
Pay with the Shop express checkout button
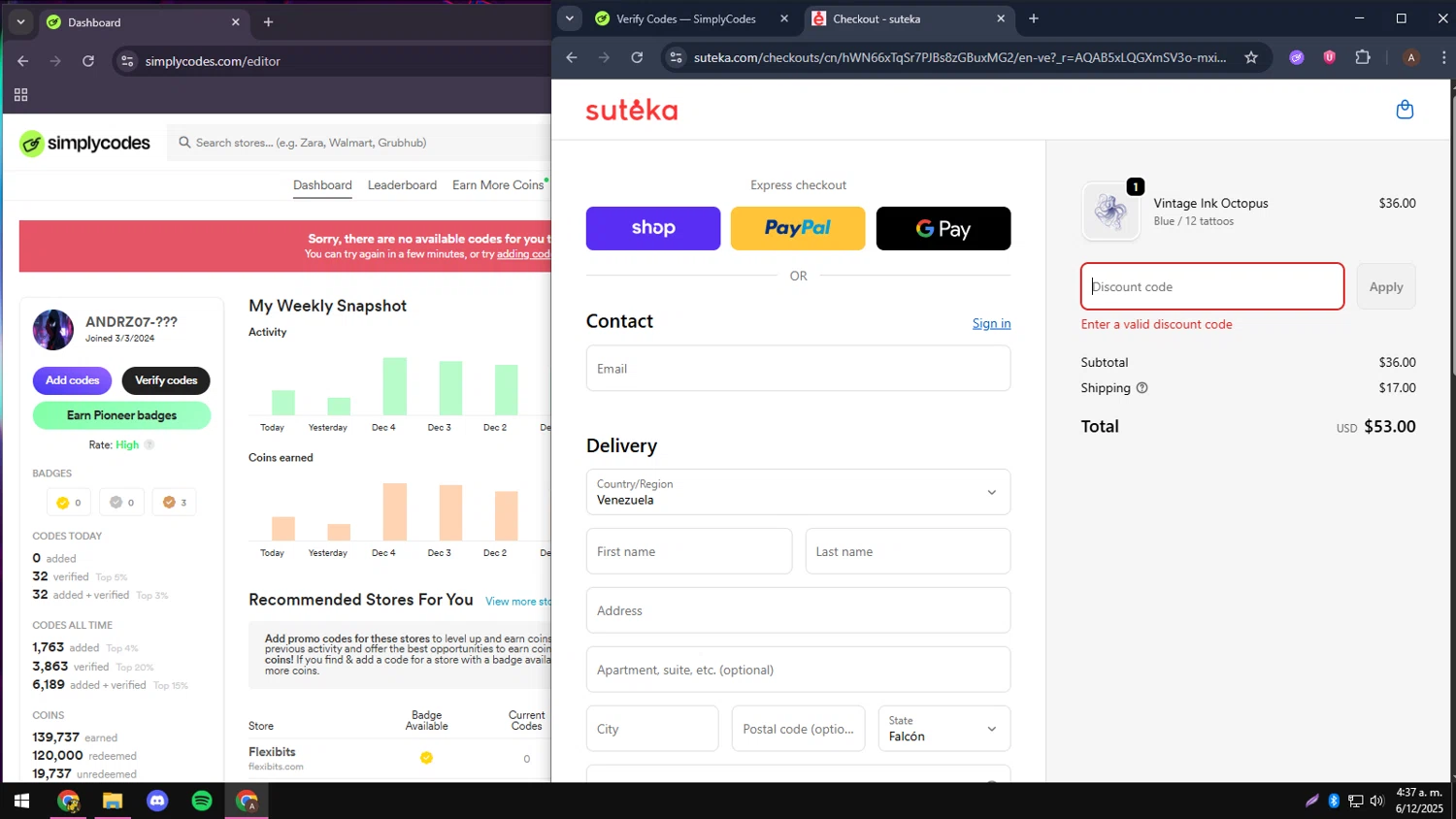(x=653, y=228)
